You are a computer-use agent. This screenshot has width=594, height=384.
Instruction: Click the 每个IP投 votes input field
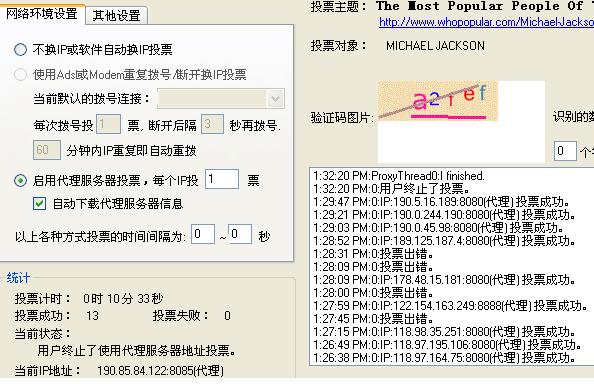[x=222, y=179]
